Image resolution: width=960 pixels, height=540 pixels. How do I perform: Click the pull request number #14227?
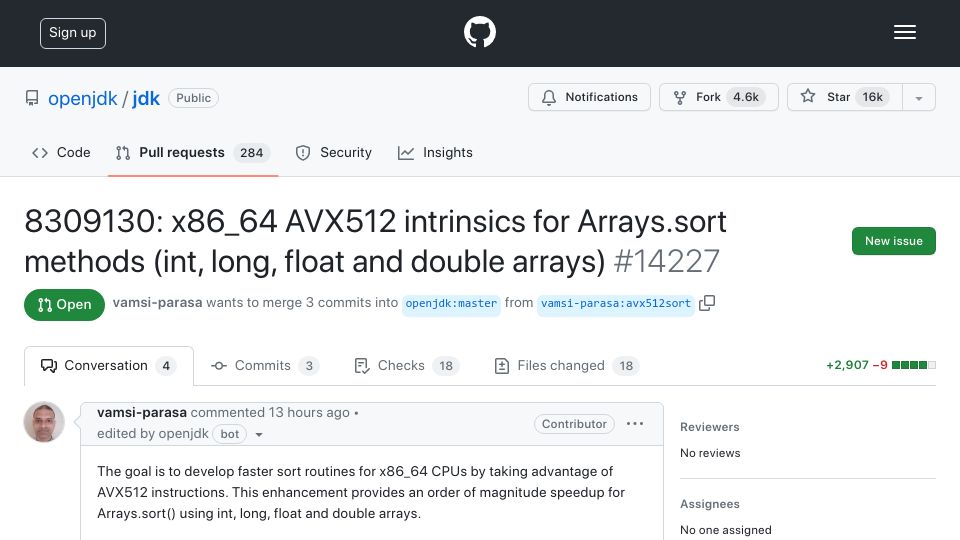[x=667, y=262]
